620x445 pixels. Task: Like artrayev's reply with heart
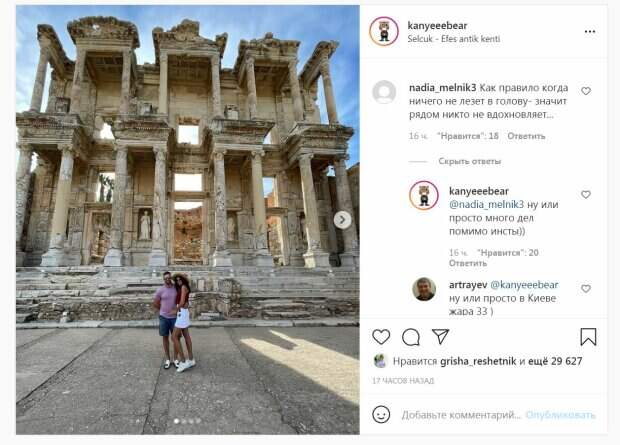pos(586,289)
